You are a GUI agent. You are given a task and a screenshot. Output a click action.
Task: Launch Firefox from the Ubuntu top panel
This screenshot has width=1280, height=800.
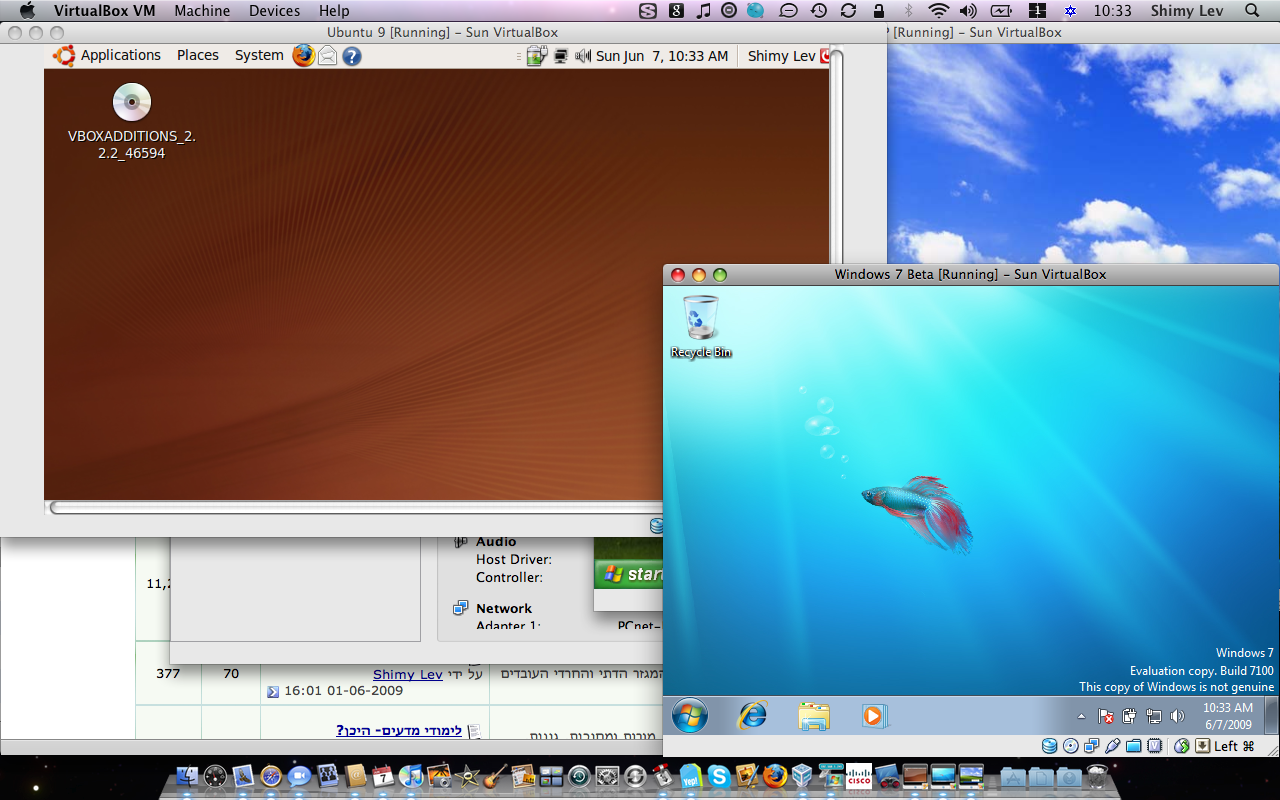pyautogui.click(x=303, y=56)
